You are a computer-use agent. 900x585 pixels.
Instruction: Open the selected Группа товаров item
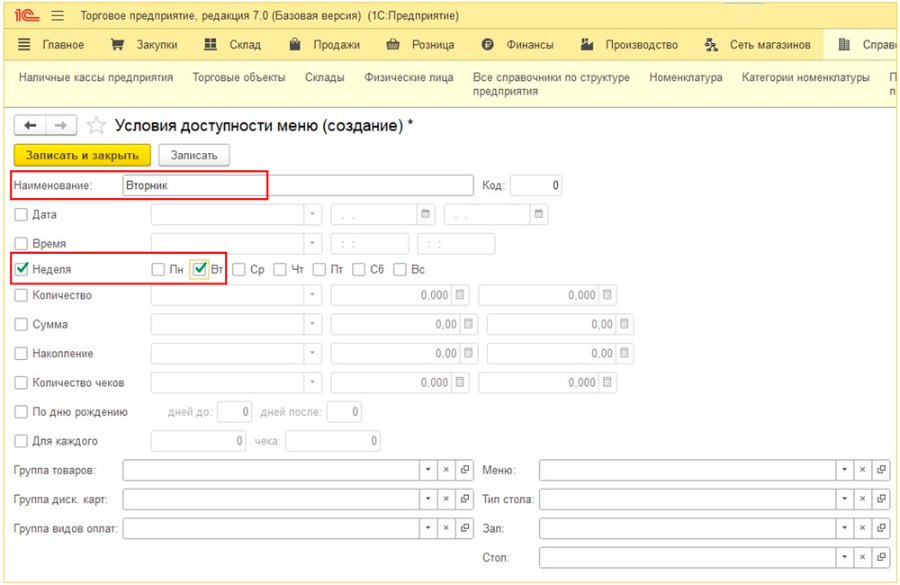point(464,470)
